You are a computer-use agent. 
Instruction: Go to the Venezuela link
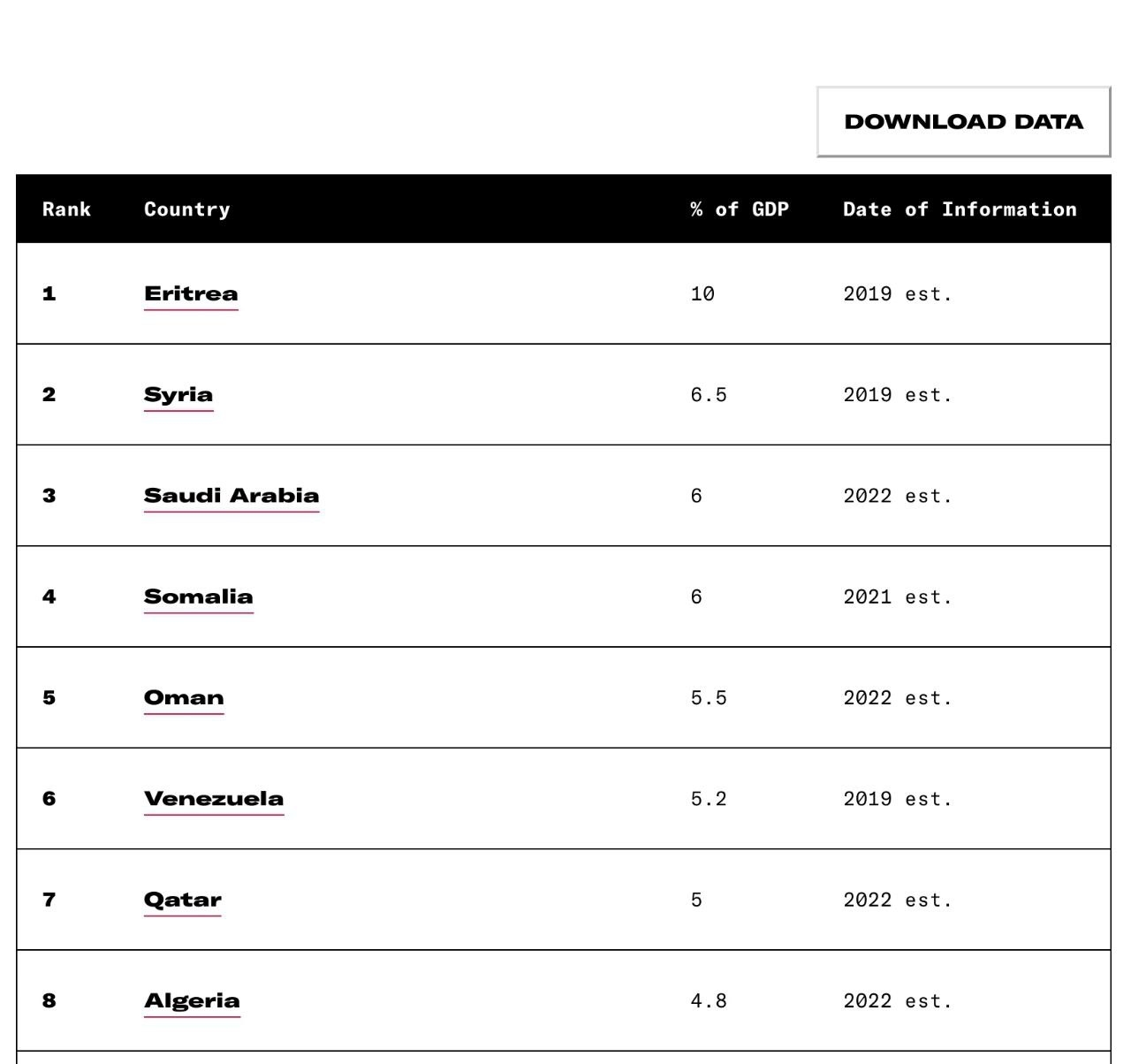(x=214, y=799)
